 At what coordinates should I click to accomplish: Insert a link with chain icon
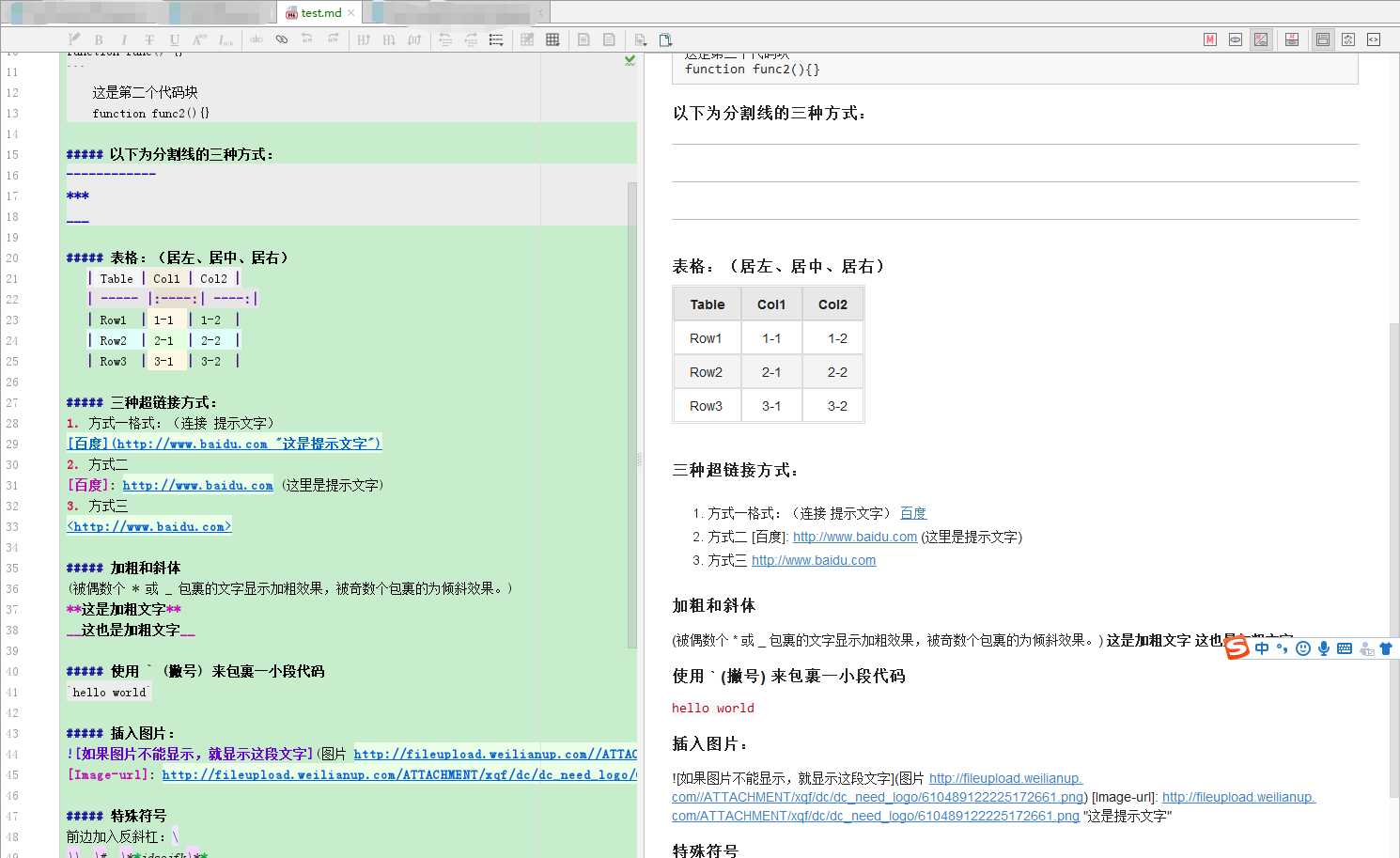coord(282,39)
